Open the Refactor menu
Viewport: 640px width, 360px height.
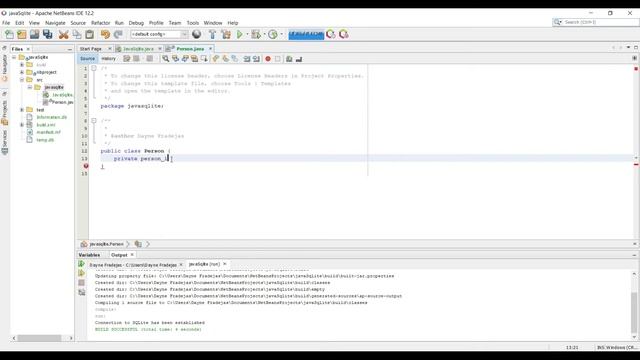tap(100, 23)
